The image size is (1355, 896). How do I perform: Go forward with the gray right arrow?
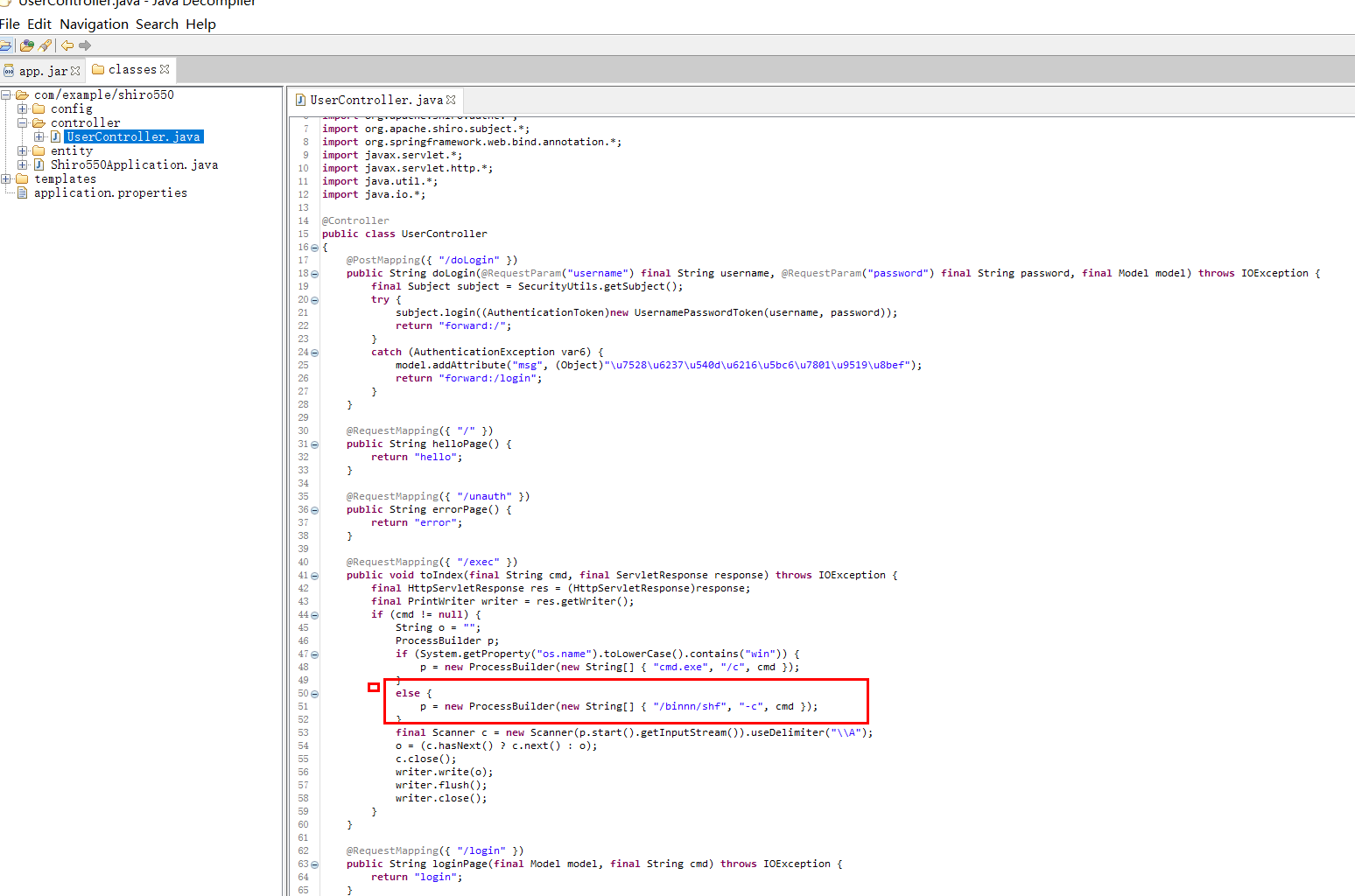tap(85, 45)
